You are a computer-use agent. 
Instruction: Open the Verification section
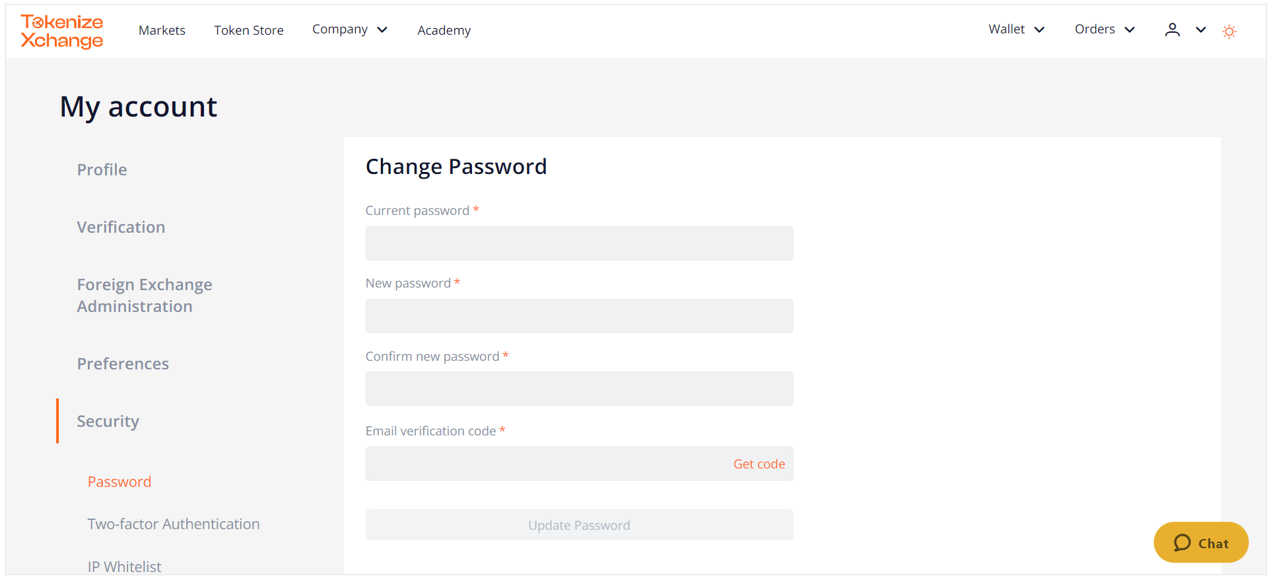pyautogui.click(x=121, y=227)
